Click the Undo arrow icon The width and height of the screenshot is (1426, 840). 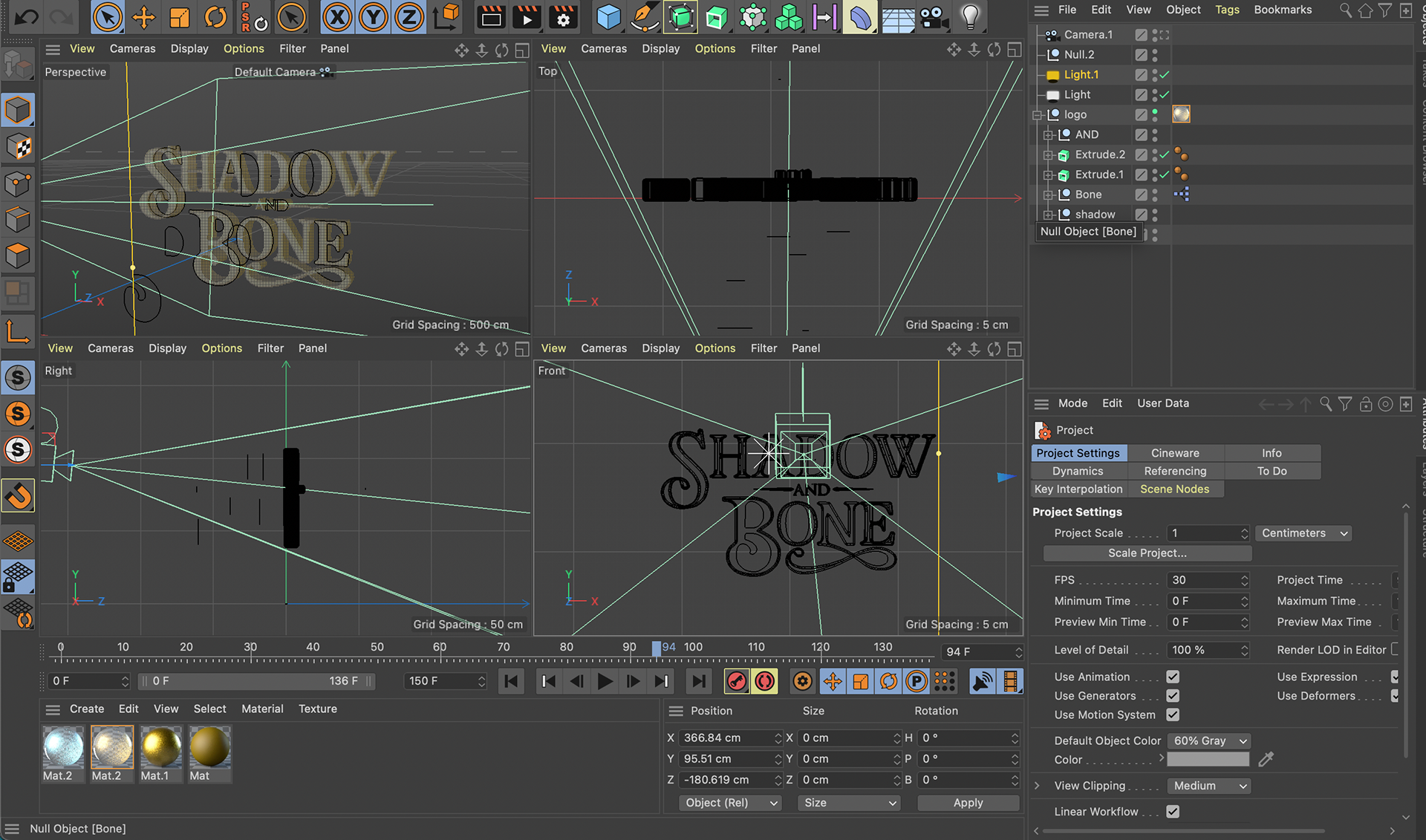click(26, 16)
